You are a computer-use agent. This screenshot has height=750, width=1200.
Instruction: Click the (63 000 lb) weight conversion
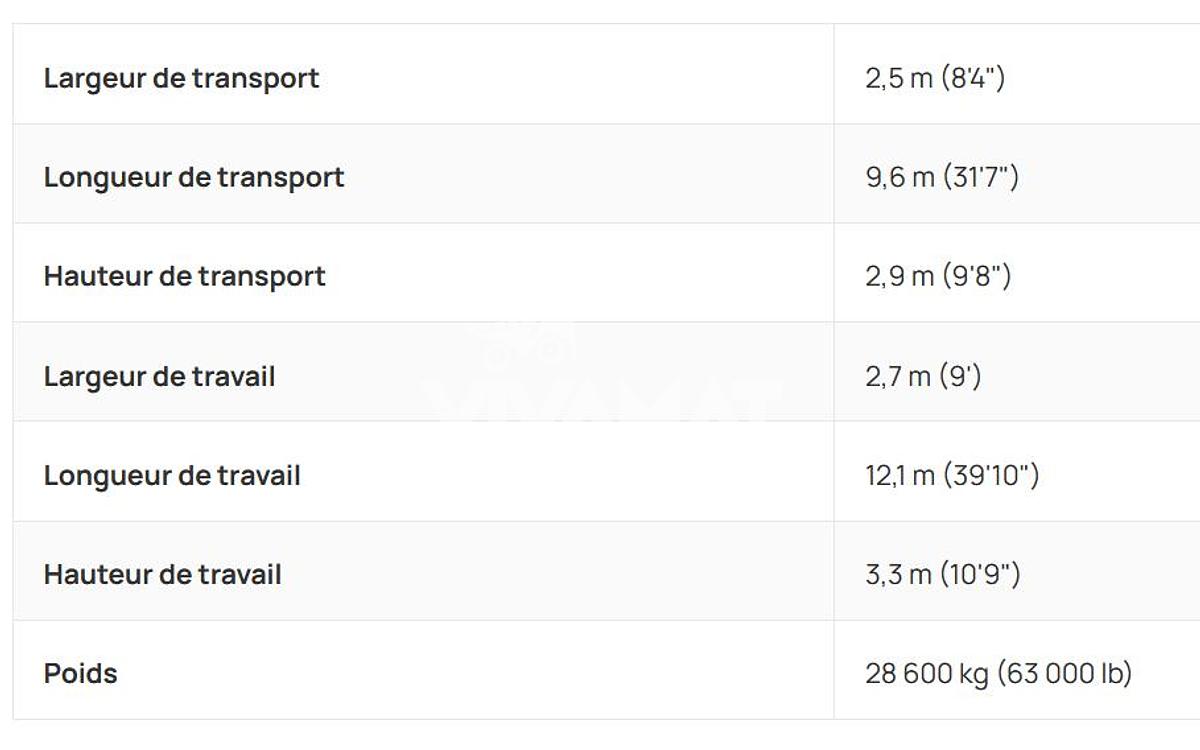point(1065,673)
